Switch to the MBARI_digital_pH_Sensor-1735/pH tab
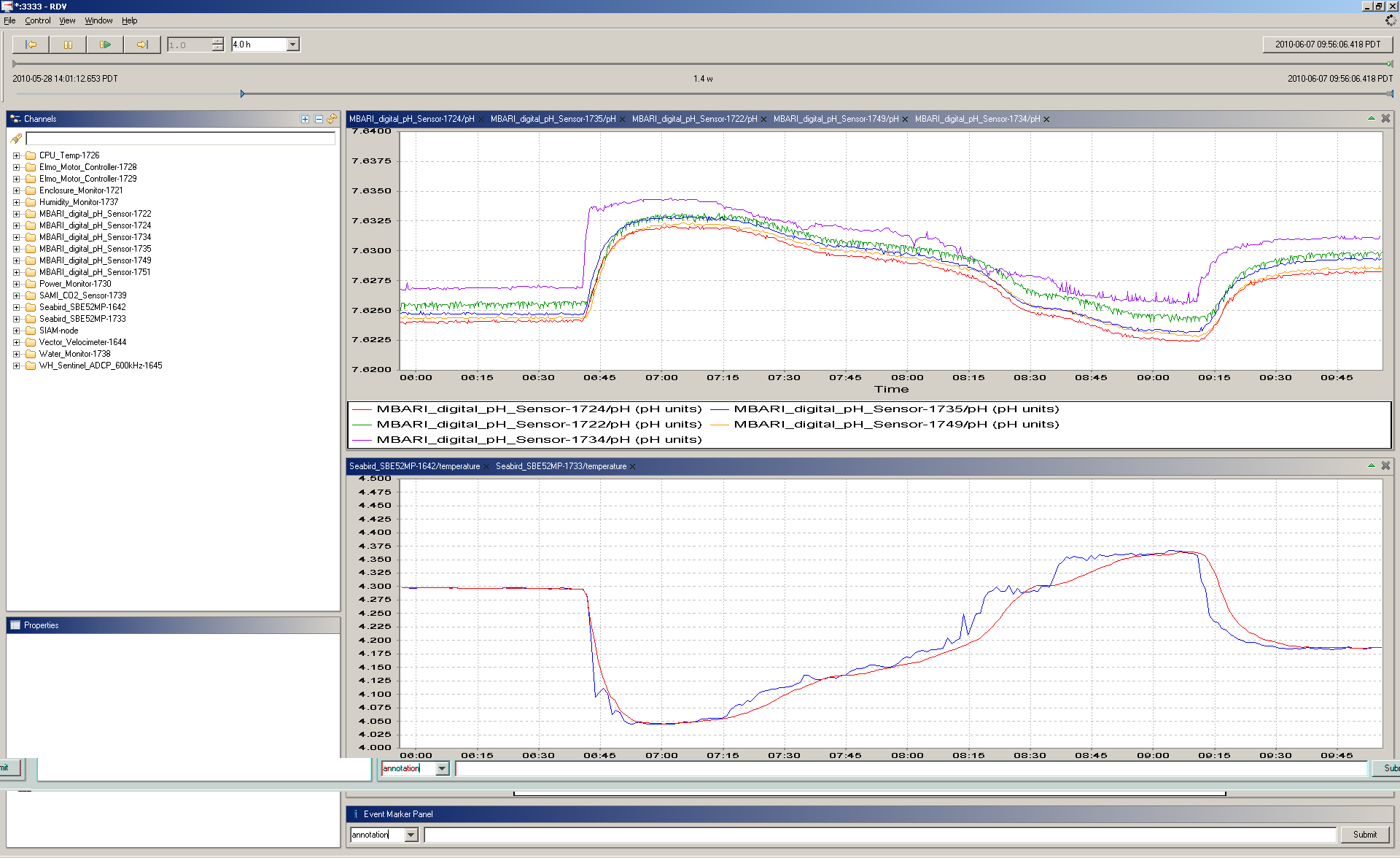This screenshot has width=1400, height=858. pos(553,119)
